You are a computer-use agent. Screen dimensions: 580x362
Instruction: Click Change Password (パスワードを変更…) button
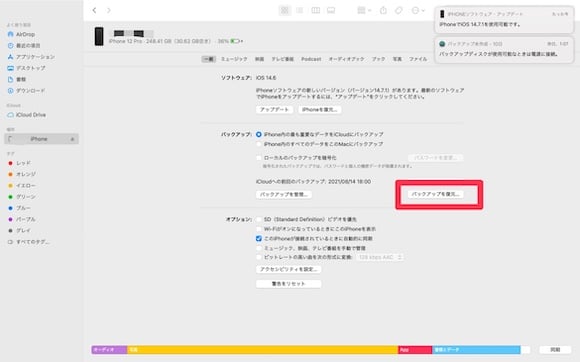[435, 158]
